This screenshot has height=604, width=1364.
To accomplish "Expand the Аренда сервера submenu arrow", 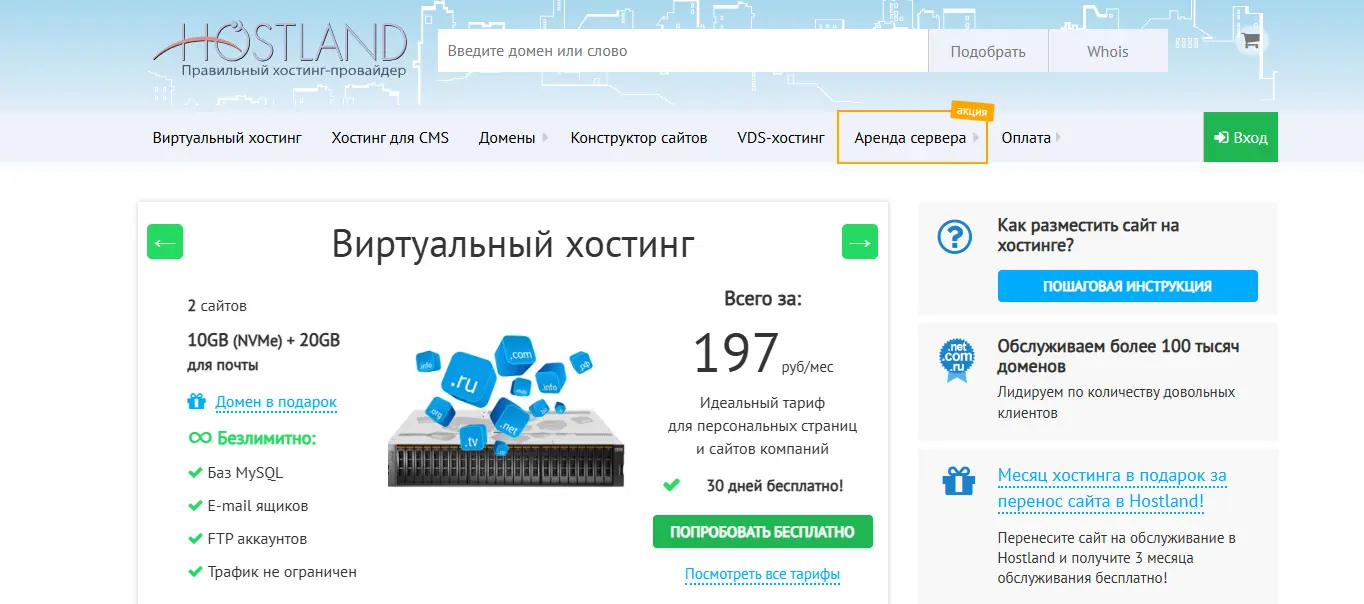I will (976, 138).
